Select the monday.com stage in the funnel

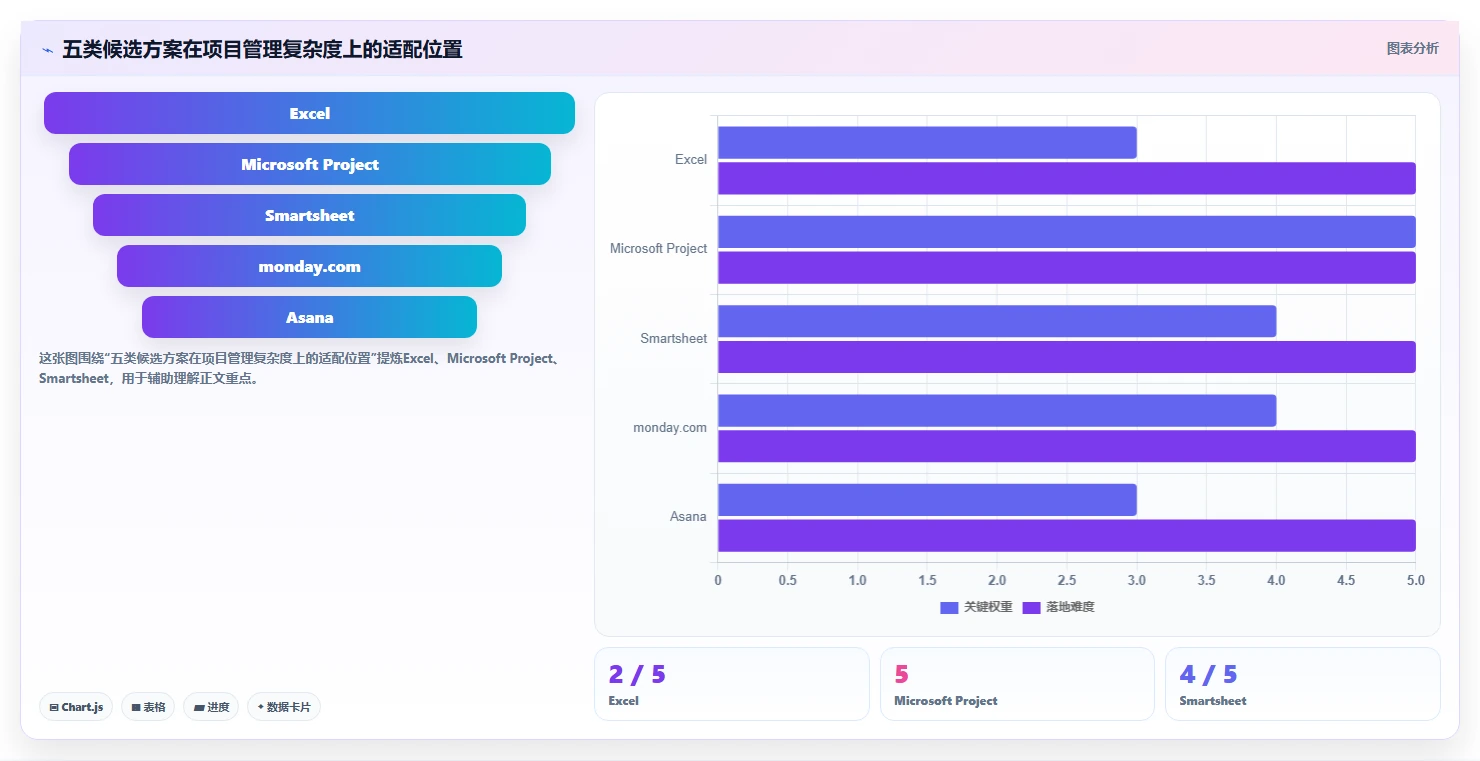[x=309, y=266]
